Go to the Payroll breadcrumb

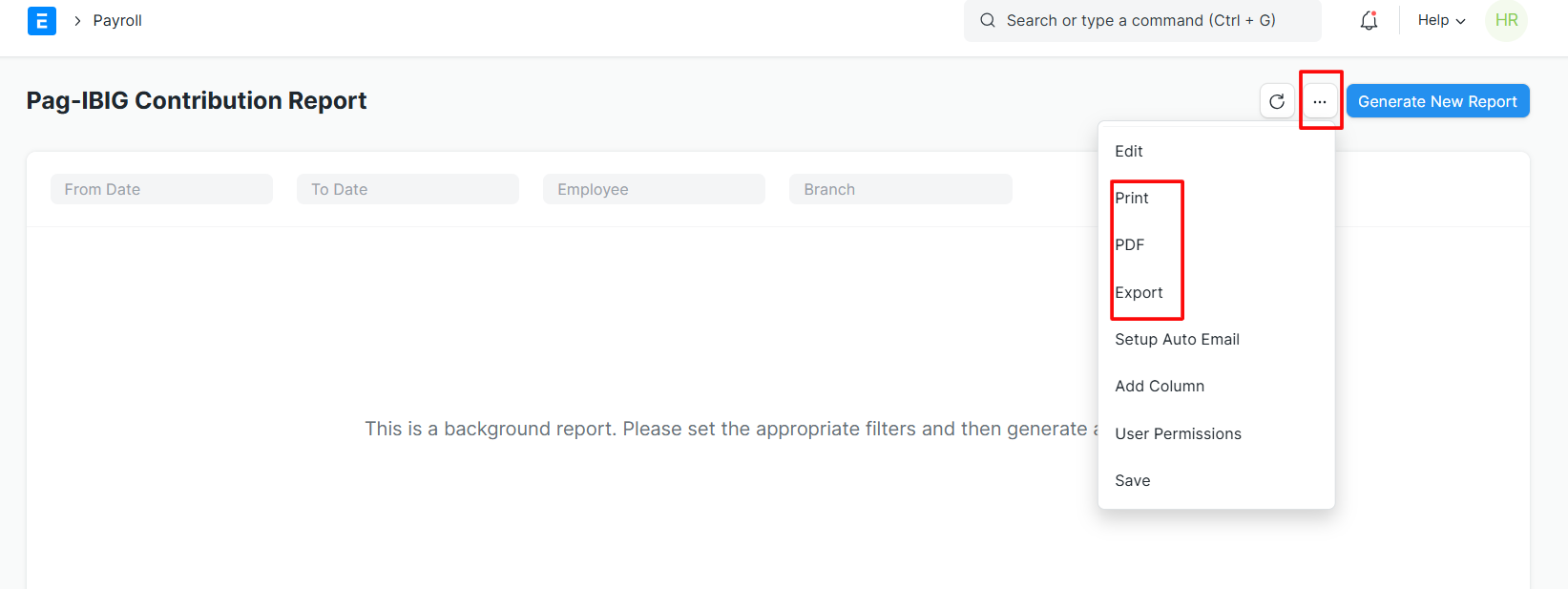[x=117, y=20]
